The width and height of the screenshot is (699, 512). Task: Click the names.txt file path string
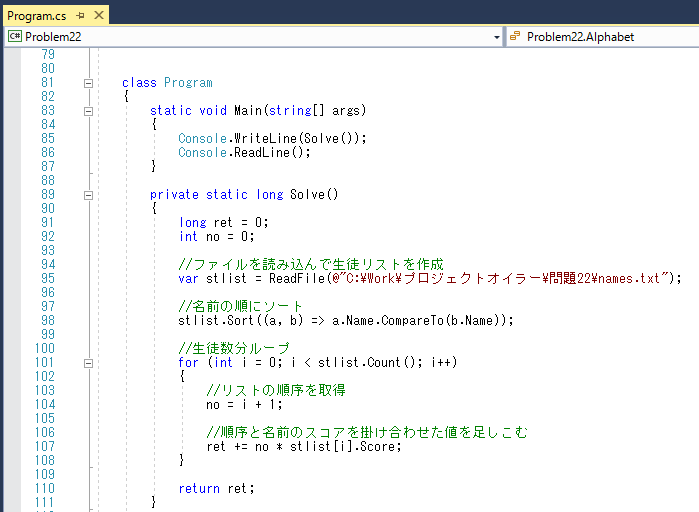coord(501,279)
